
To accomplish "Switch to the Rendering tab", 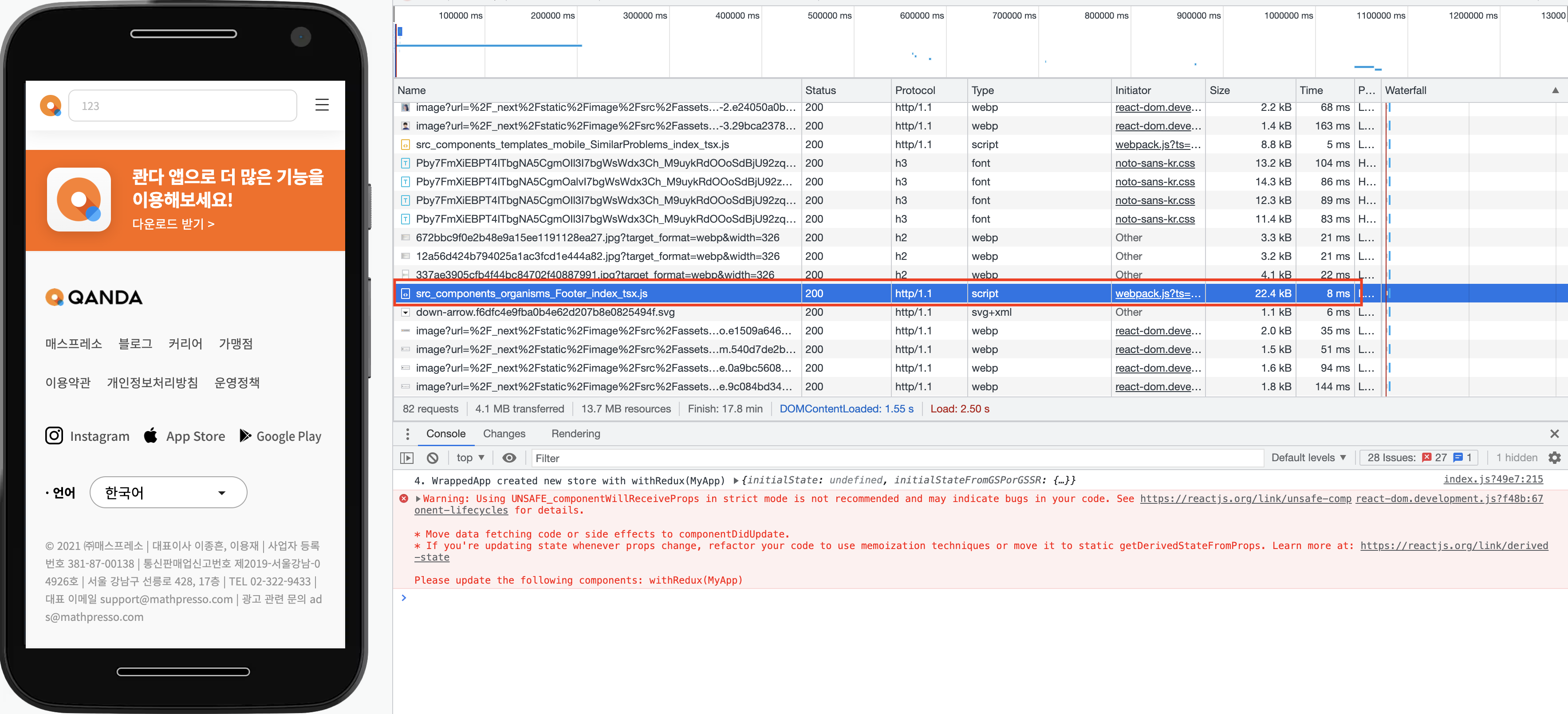I will pos(575,434).
